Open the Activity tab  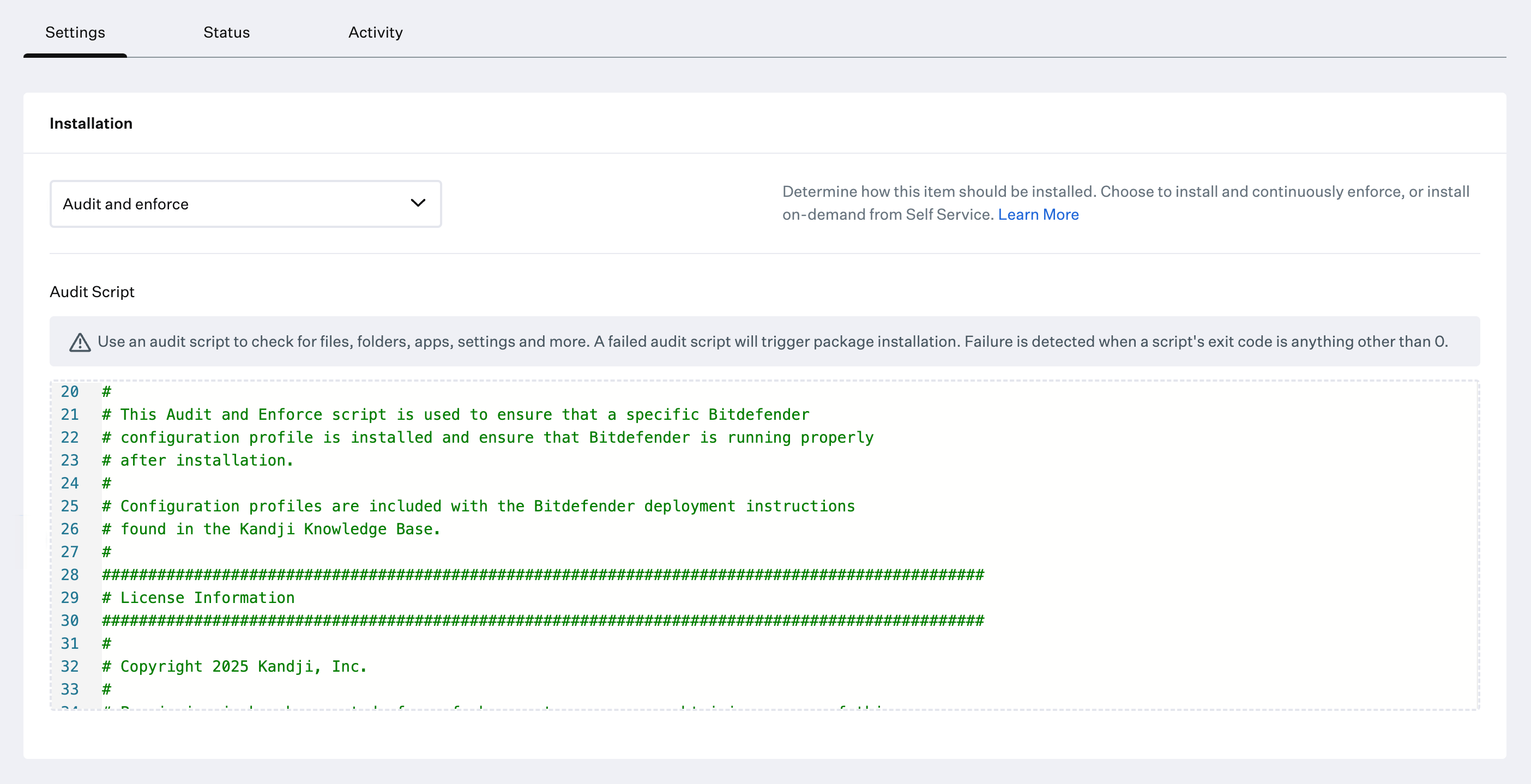375,32
